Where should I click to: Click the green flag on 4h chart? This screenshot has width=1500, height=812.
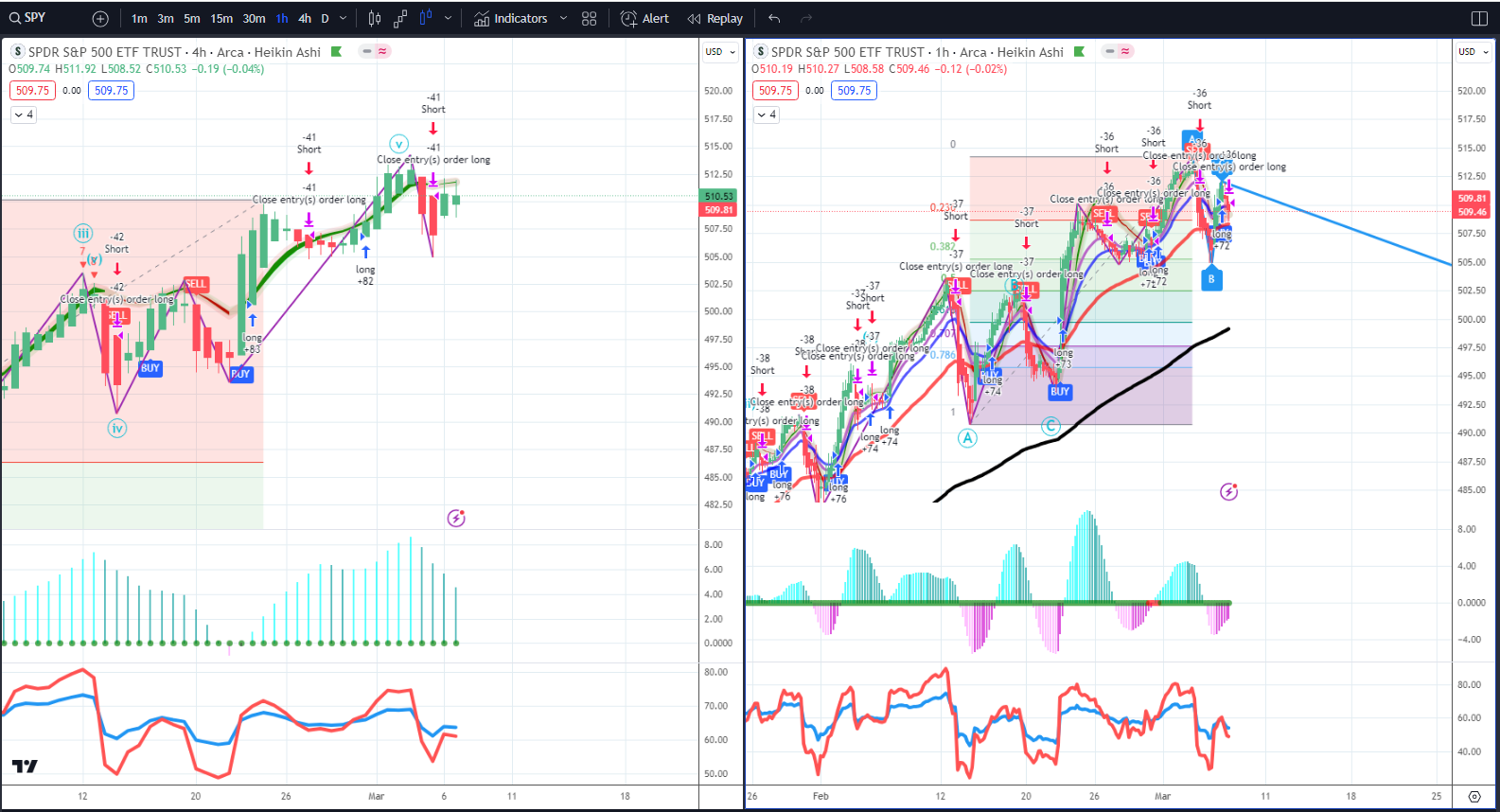point(336,52)
